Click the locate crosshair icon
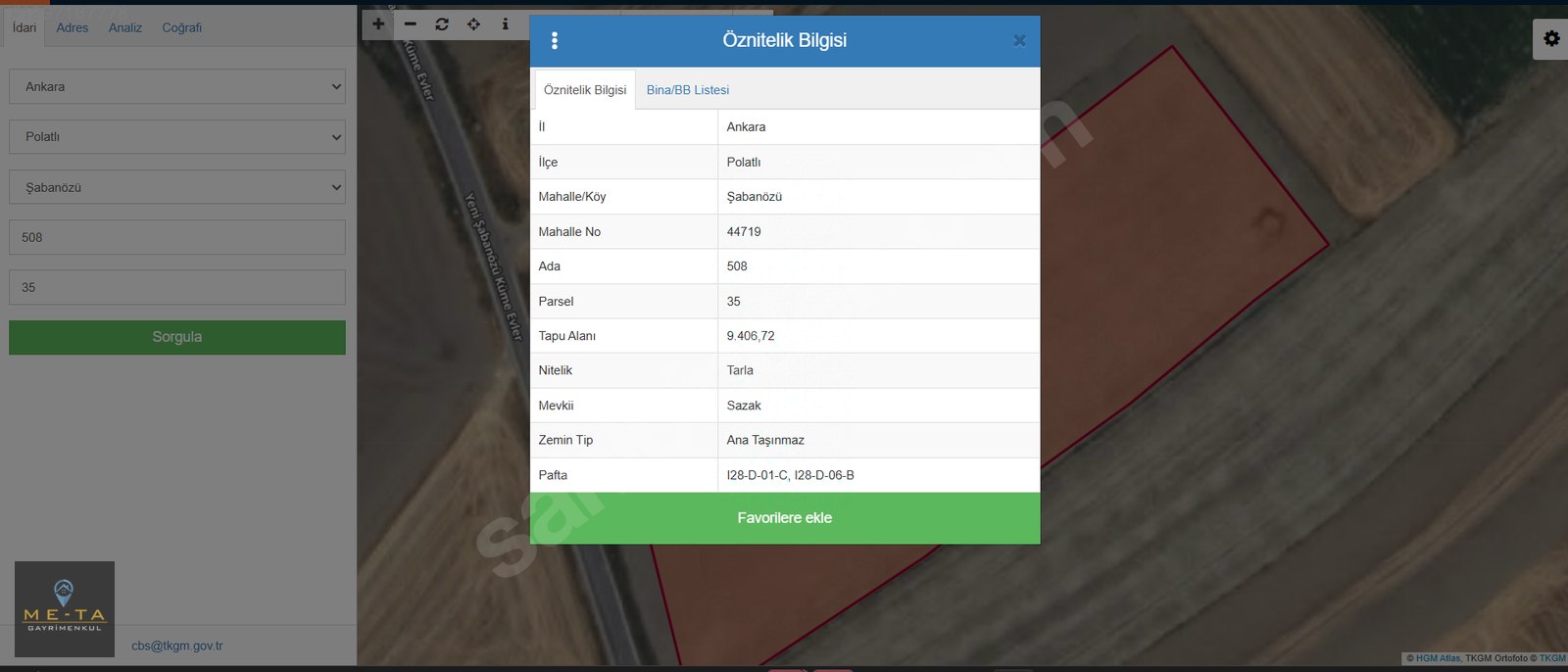Image resolution: width=1568 pixels, height=672 pixels. coord(473,24)
